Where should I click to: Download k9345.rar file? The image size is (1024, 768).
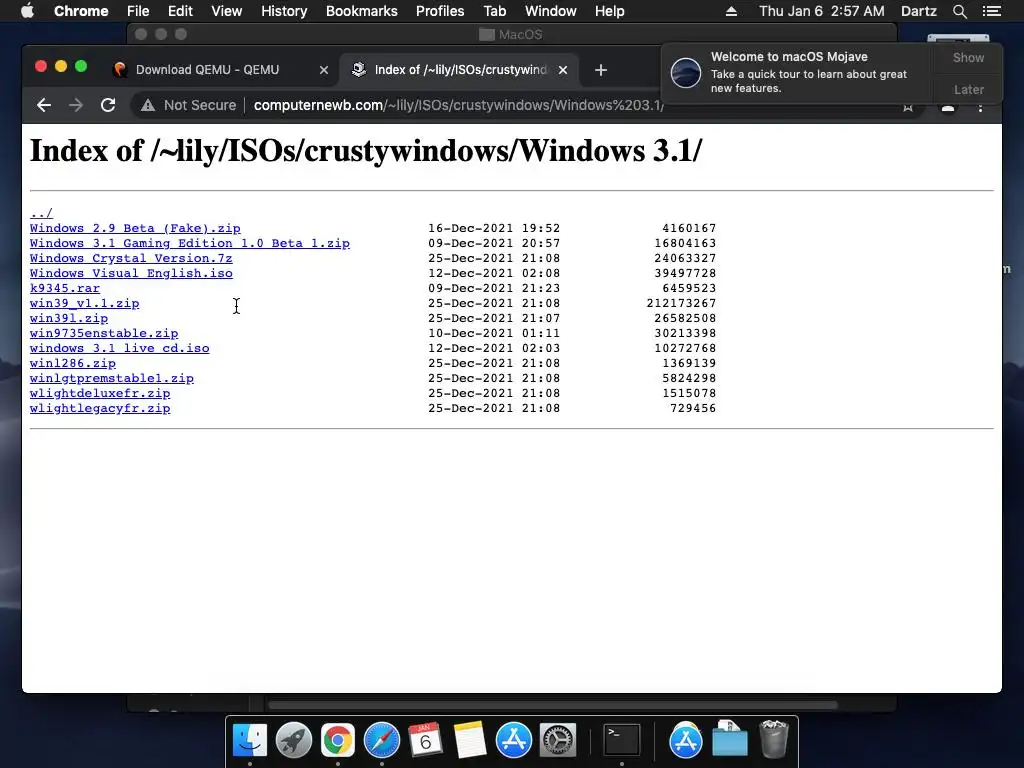click(x=65, y=289)
